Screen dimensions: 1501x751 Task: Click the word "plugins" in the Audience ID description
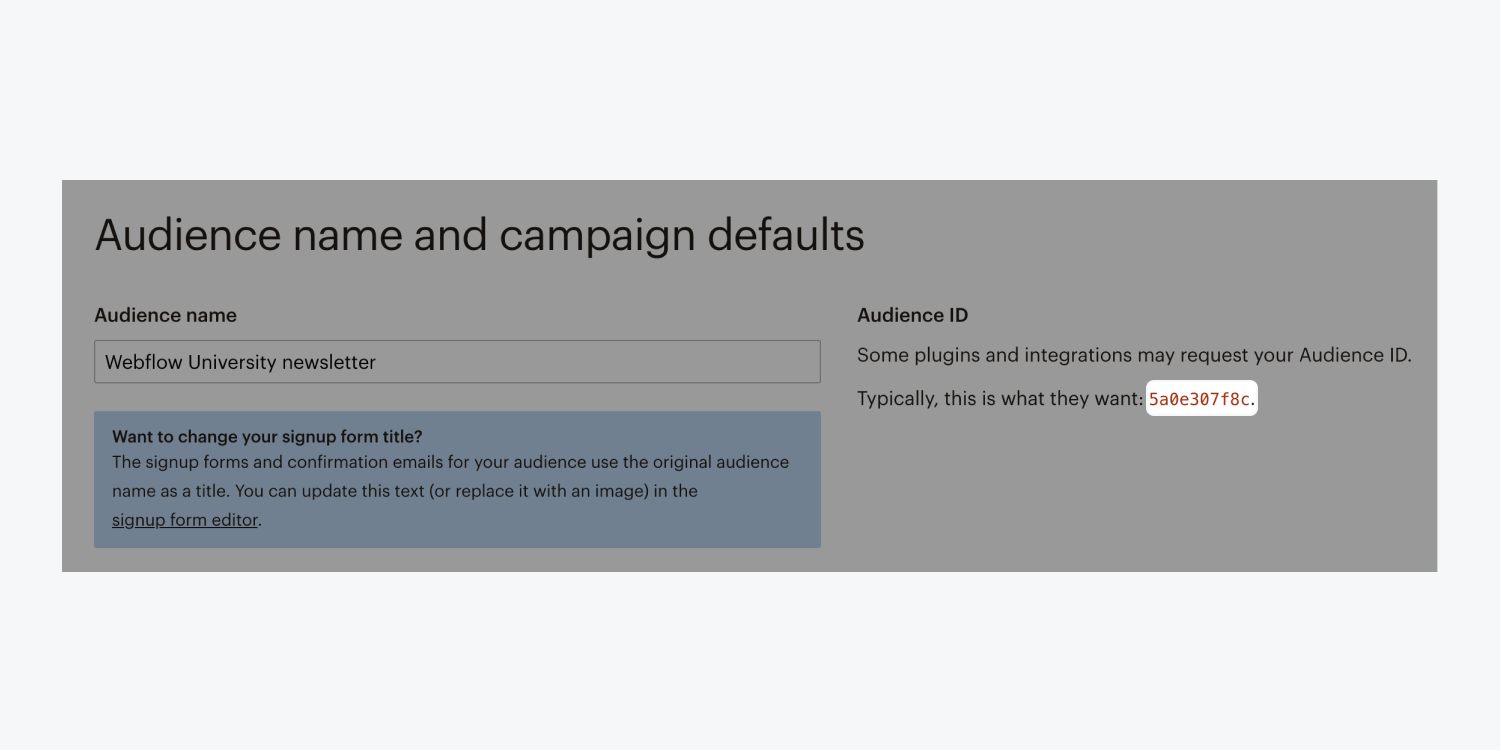(944, 355)
